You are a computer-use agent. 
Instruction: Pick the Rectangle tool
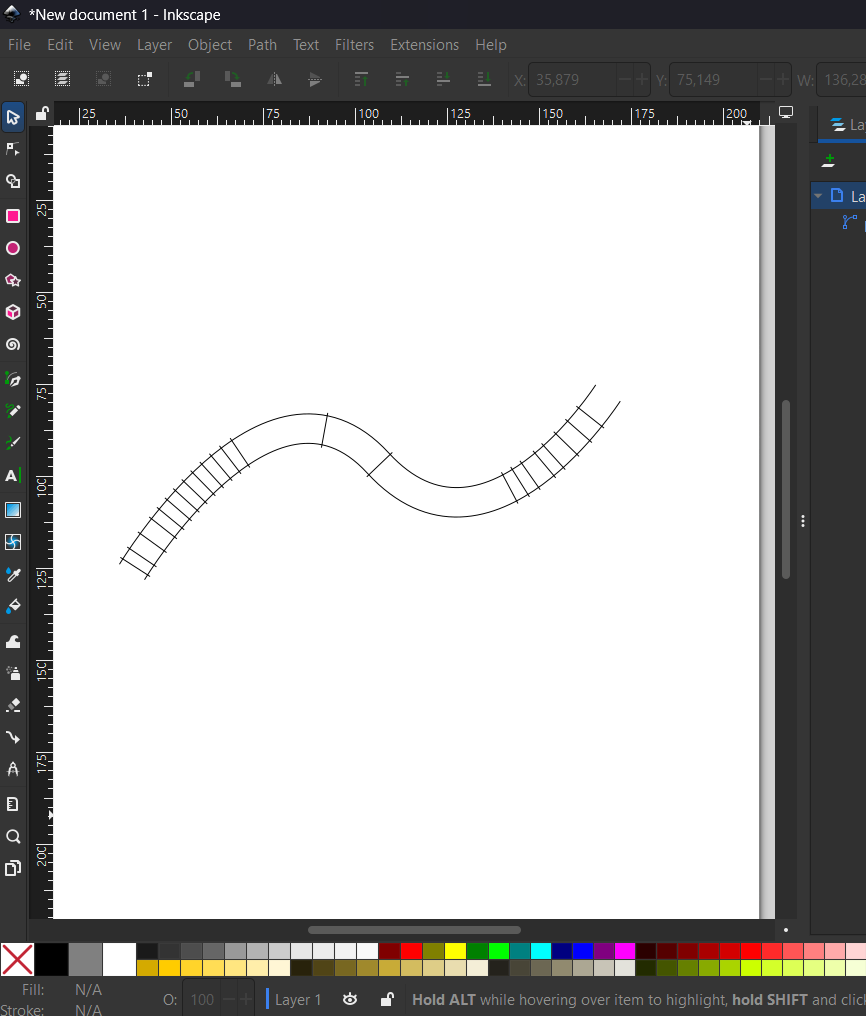pos(13,216)
